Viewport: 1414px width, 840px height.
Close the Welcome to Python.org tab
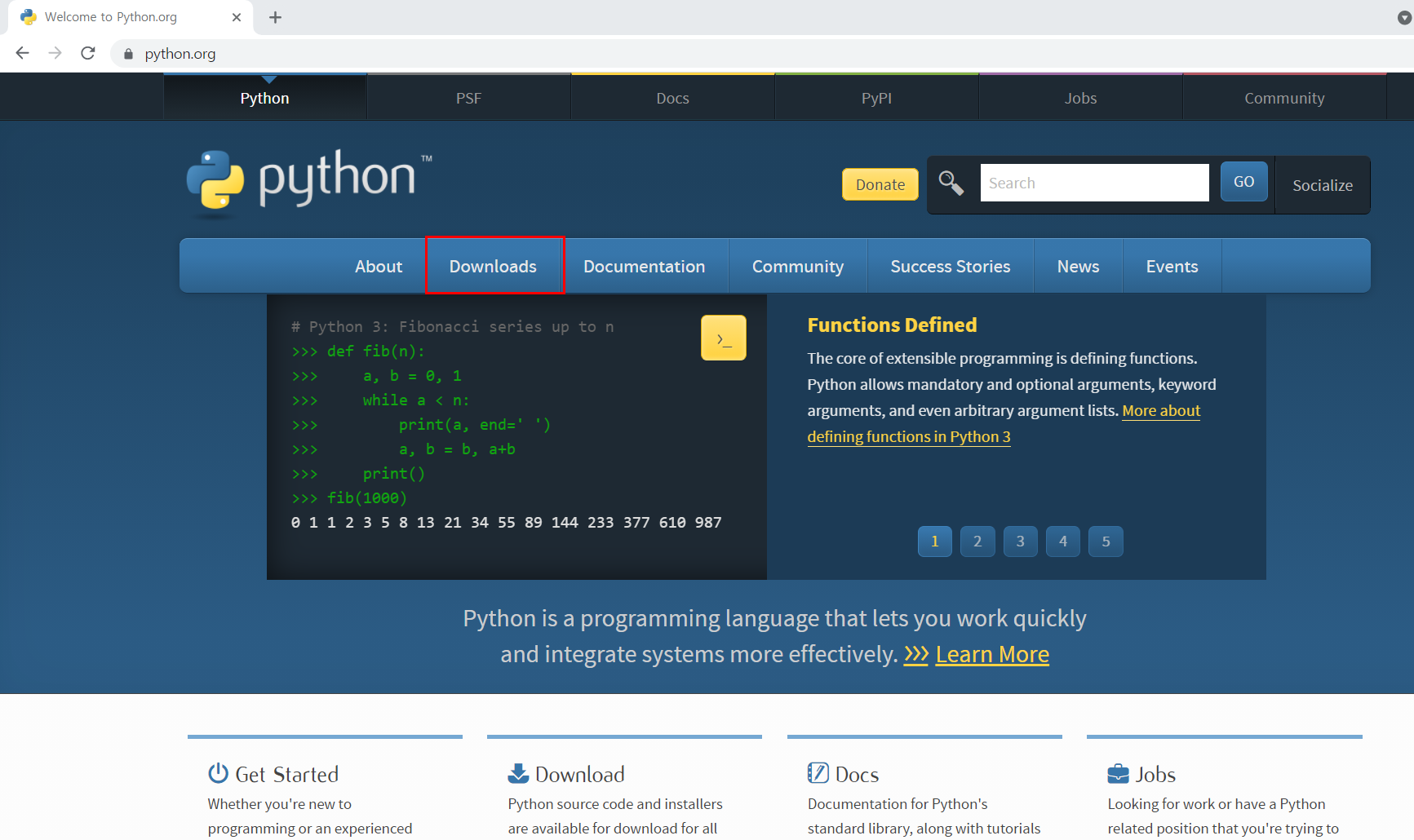pyautogui.click(x=237, y=17)
